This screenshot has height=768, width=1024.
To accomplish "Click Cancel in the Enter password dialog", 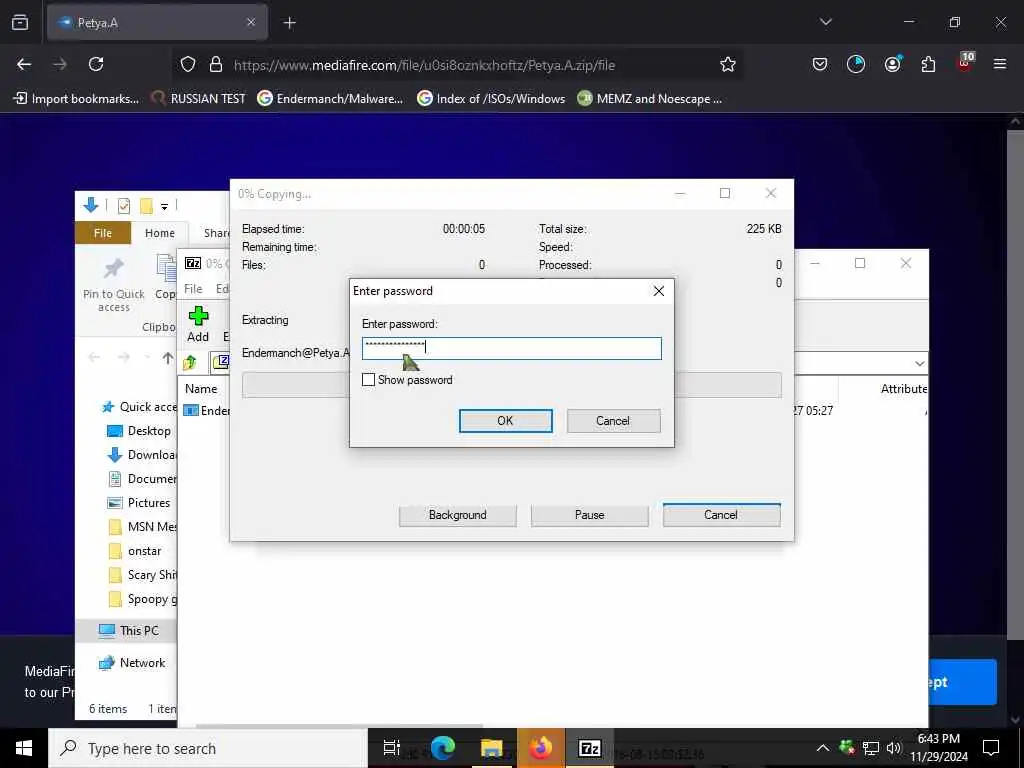I will pos(613,421).
